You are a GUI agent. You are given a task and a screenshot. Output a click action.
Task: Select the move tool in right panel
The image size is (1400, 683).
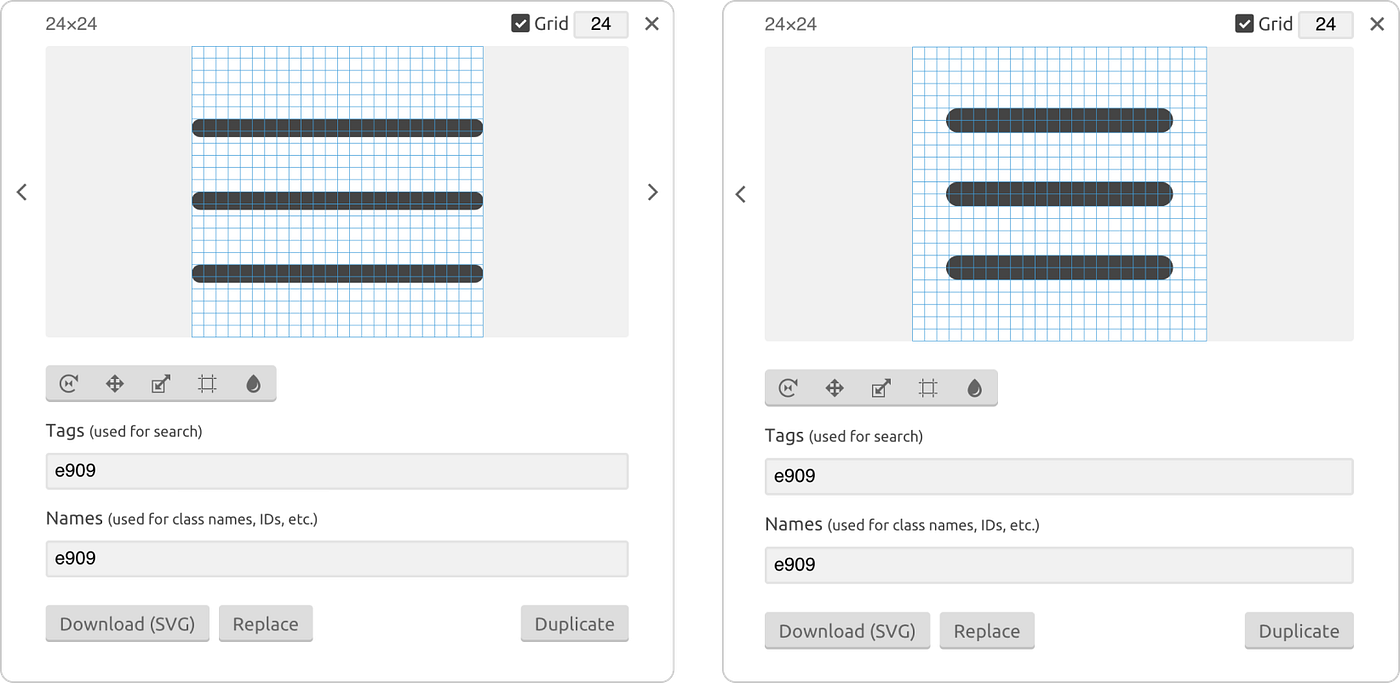coord(835,388)
